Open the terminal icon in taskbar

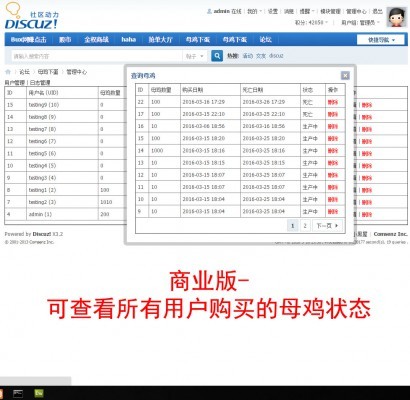18,393
